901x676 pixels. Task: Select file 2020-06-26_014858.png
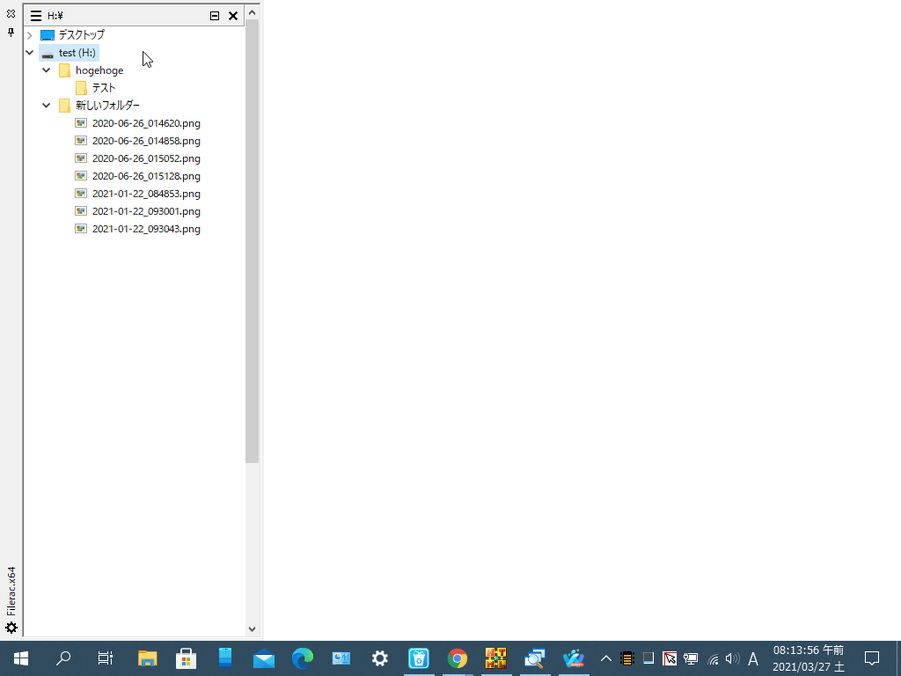[146, 141]
